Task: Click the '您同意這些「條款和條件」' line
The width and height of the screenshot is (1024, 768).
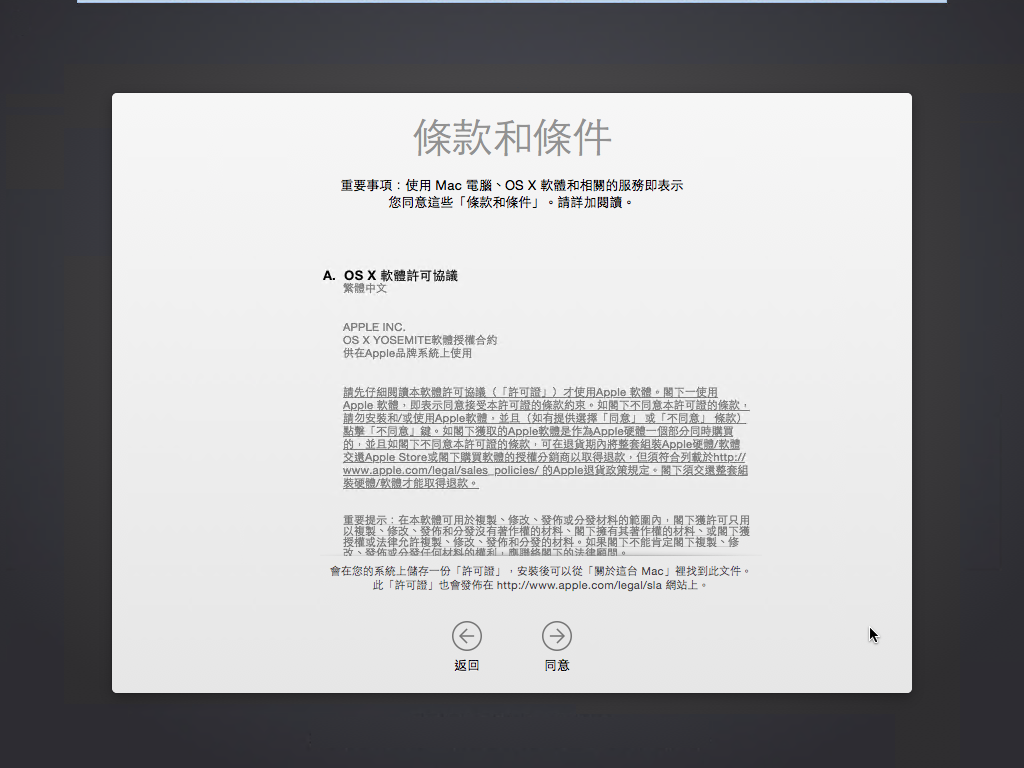Action: click(x=511, y=202)
